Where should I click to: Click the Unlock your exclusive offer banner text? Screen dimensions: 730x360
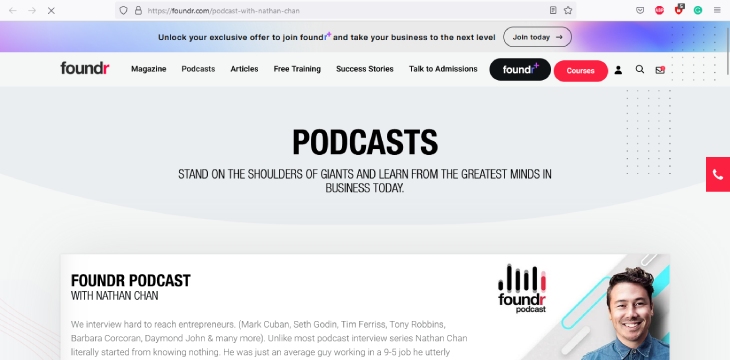pos(327,37)
